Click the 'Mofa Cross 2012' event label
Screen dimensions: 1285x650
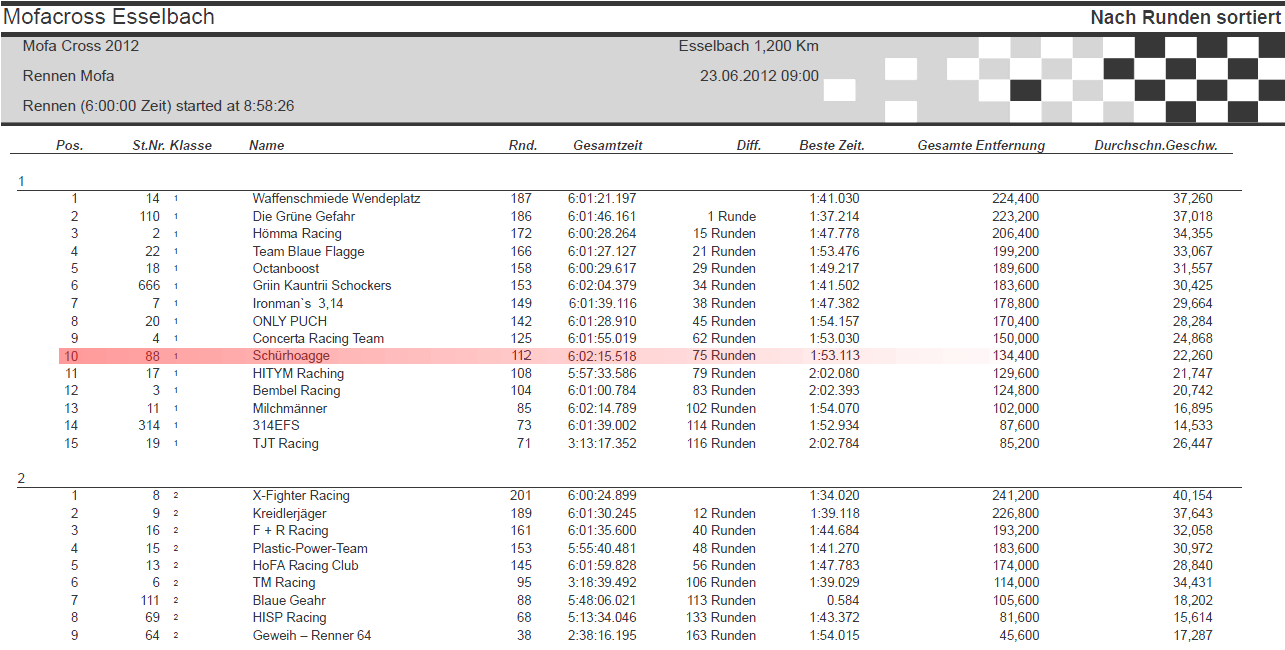coord(81,46)
